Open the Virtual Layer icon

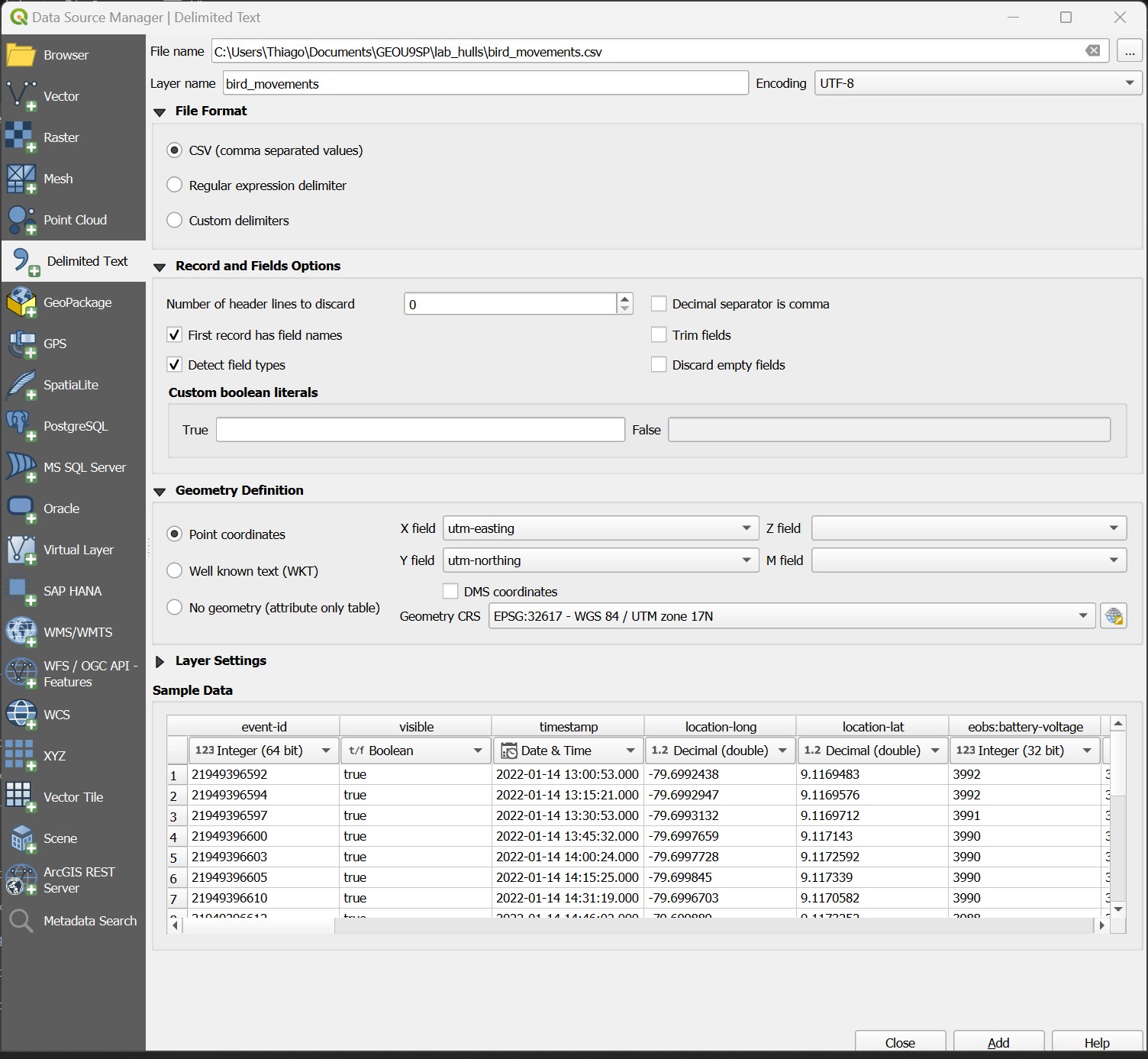coord(21,550)
